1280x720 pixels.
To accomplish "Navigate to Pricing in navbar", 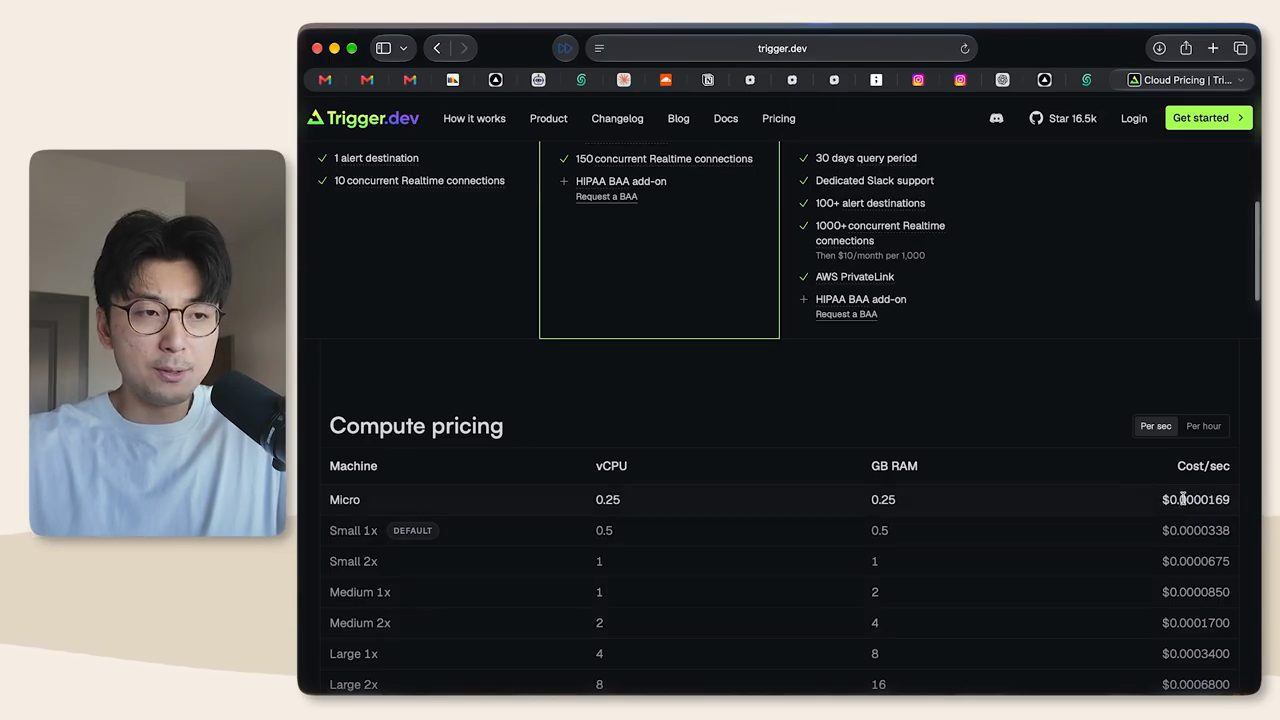I will click(778, 118).
